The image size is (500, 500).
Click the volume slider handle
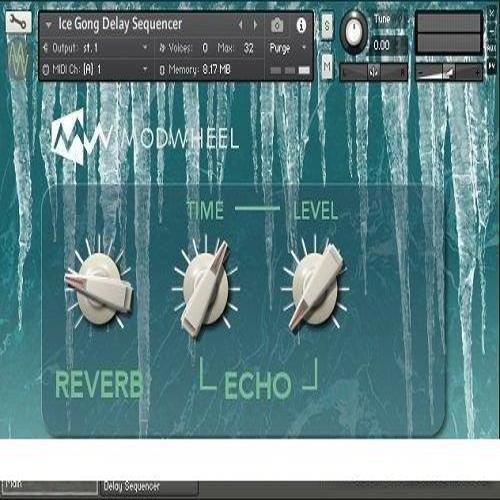tap(448, 72)
